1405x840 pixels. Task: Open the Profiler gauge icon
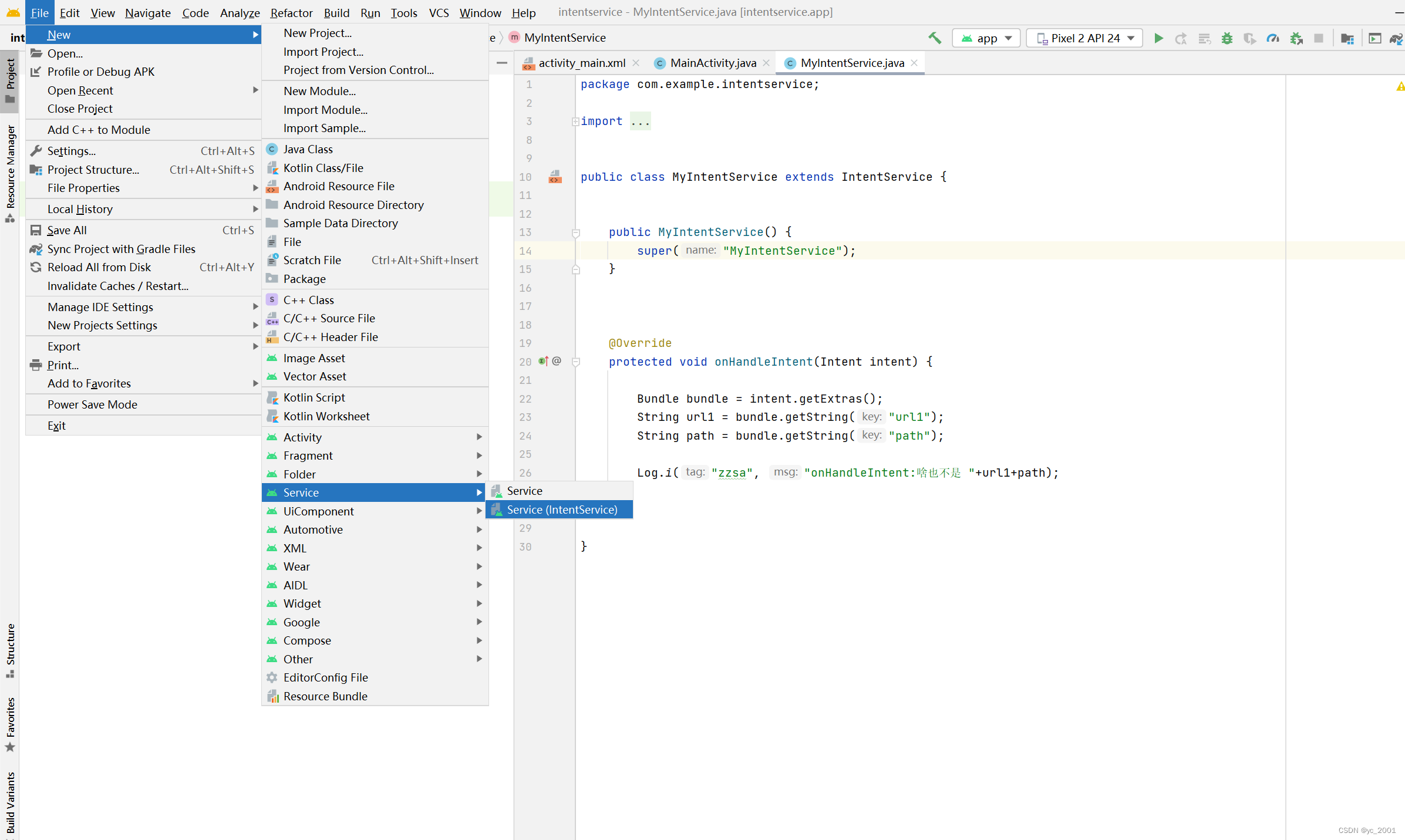1272,38
